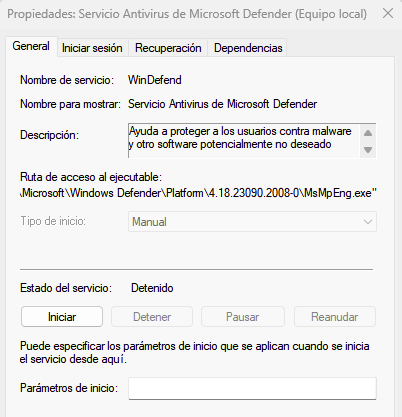
Task: Open the General tab
Action: (x=31, y=46)
